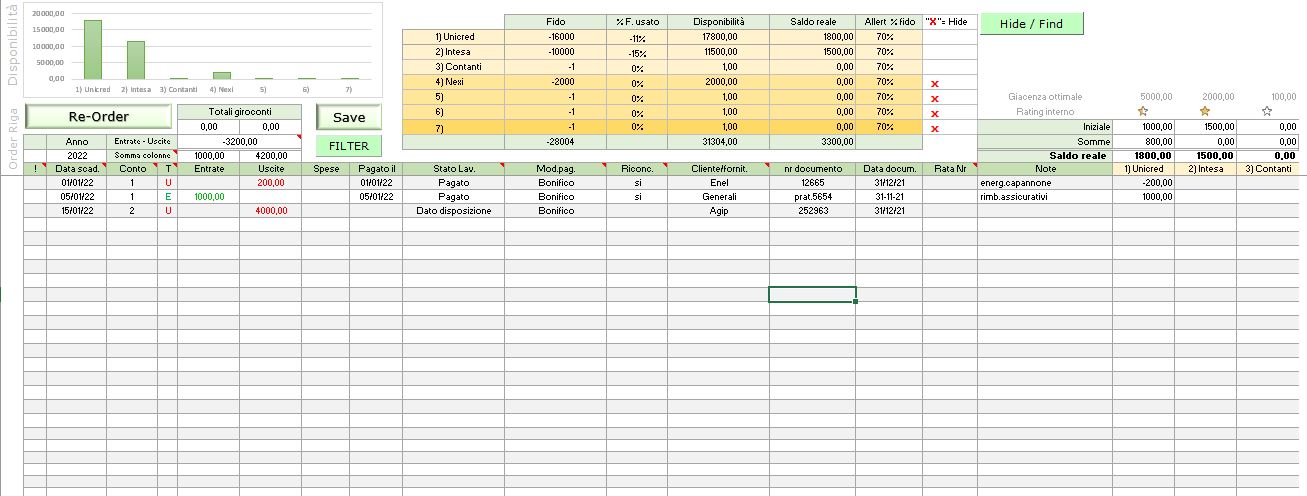Click the red X hide marker for row 4) Nexi

935,85
